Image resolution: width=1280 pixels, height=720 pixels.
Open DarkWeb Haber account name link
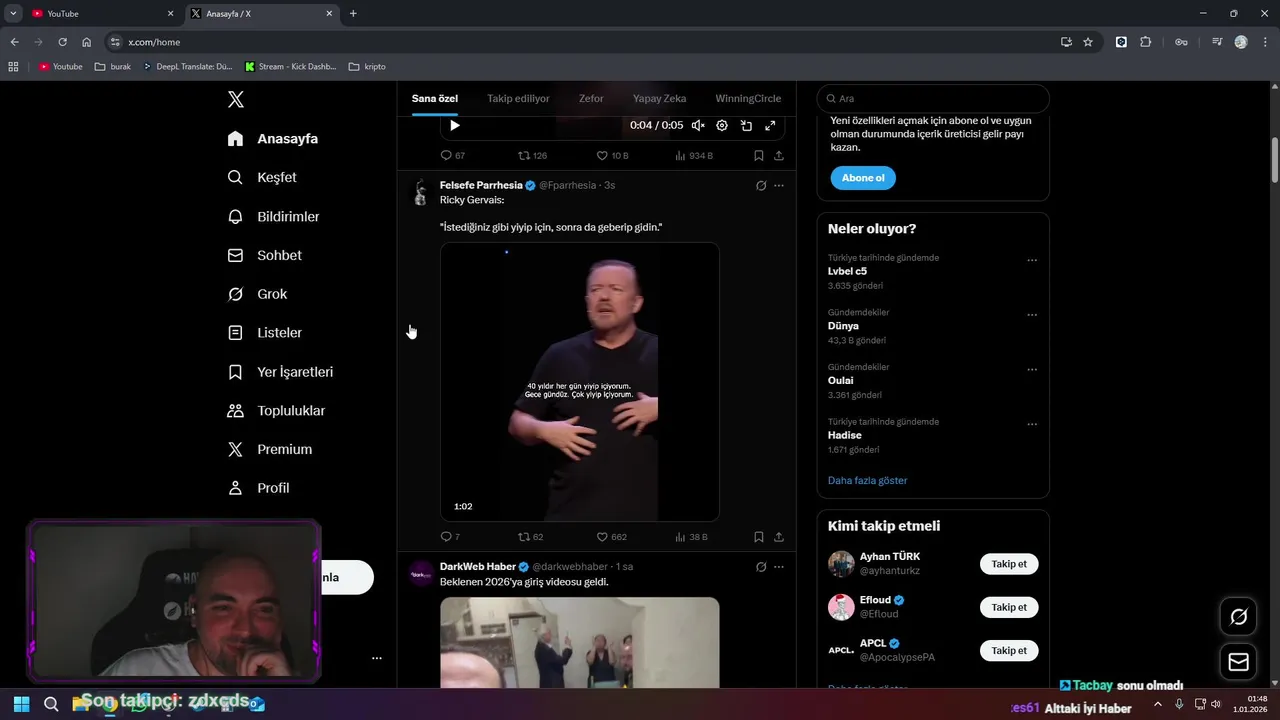(x=478, y=566)
